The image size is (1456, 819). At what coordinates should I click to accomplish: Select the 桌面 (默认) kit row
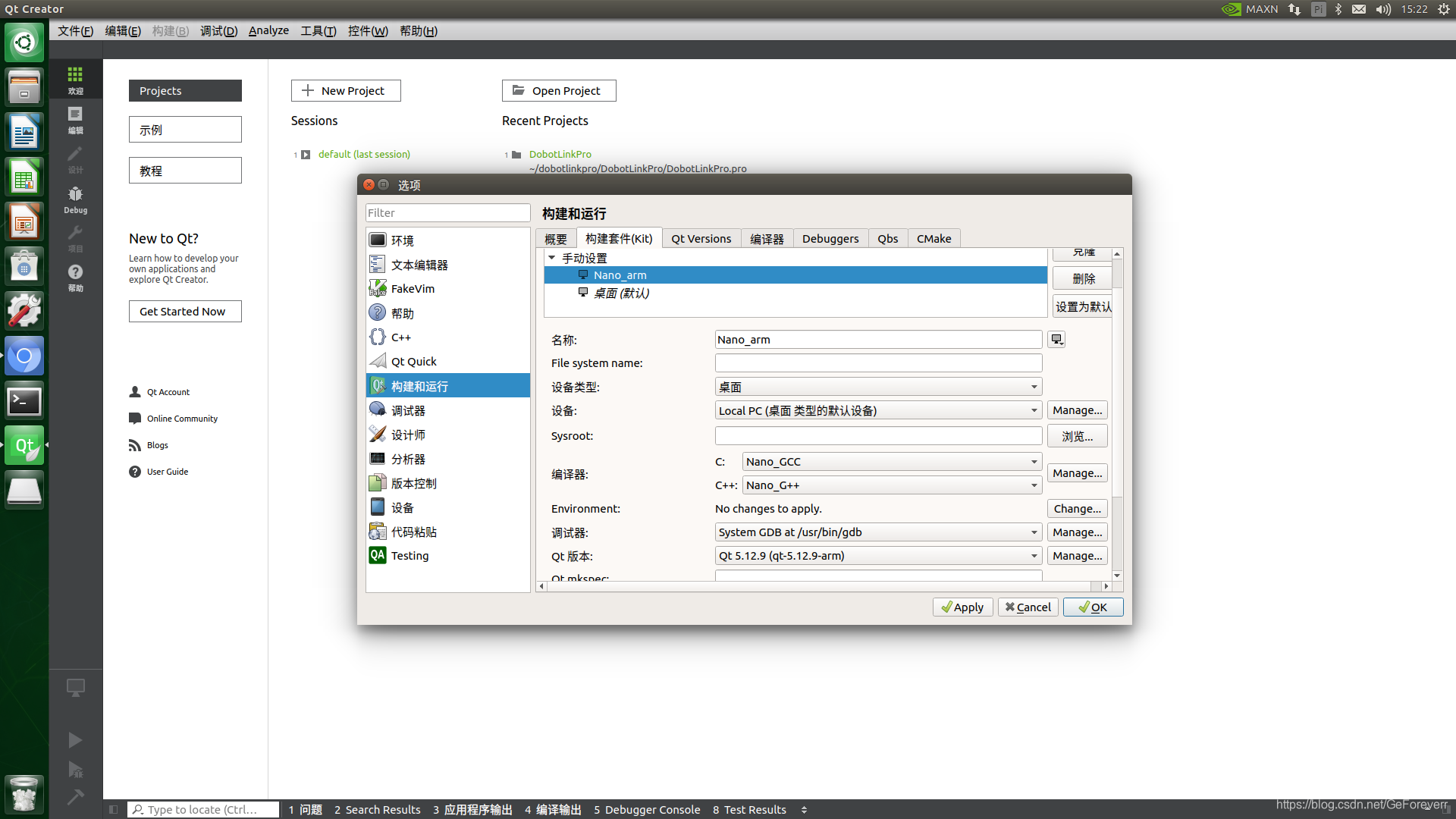pos(795,293)
